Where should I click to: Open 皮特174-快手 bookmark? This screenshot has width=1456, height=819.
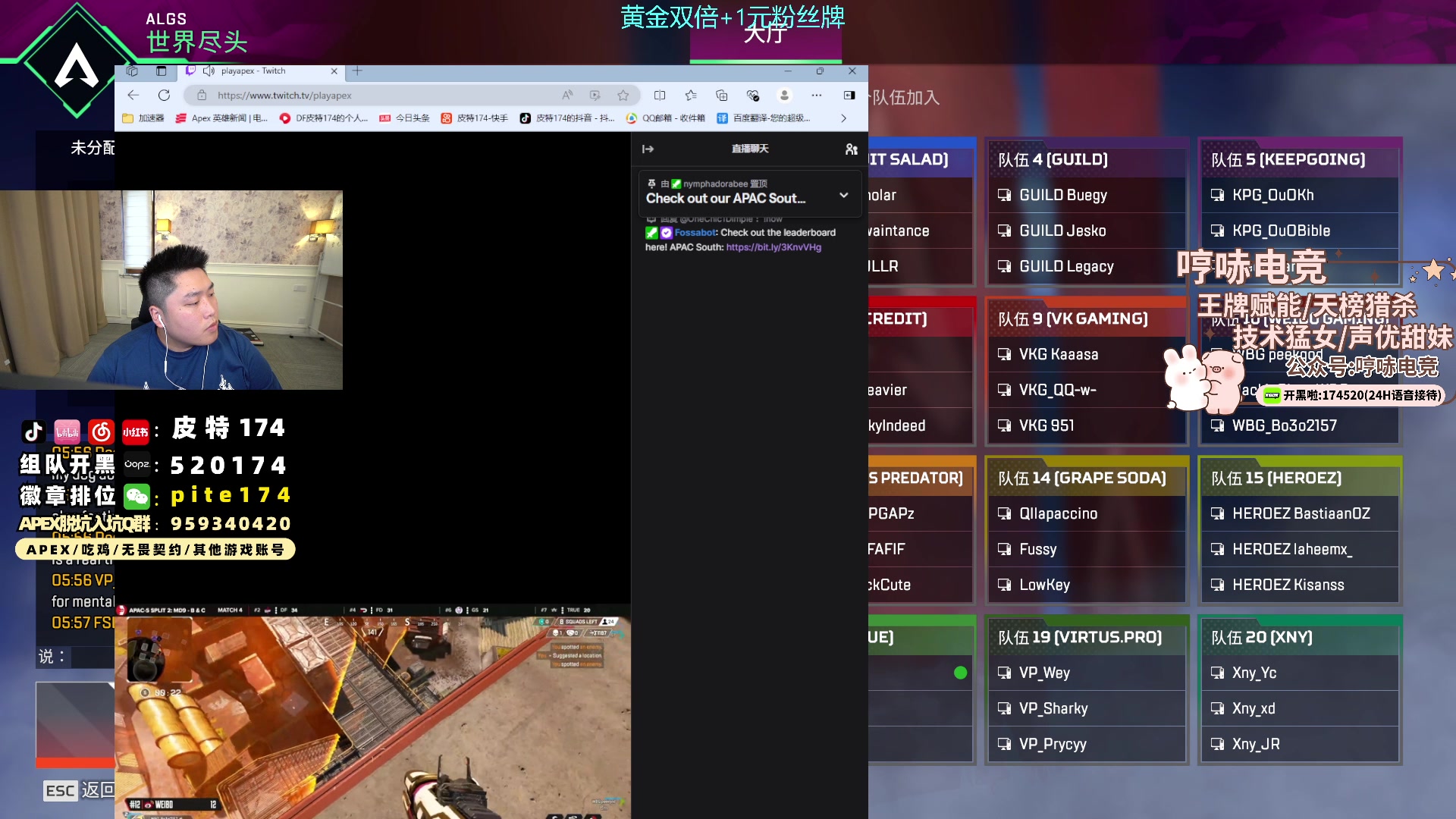click(475, 118)
